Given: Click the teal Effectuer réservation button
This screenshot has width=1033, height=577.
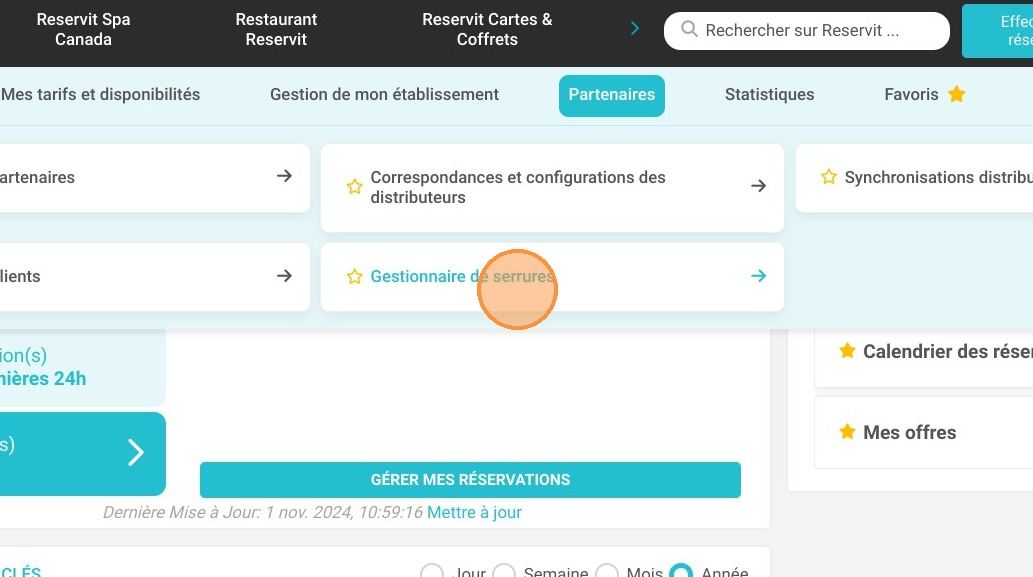Looking at the screenshot, I should [997, 31].
